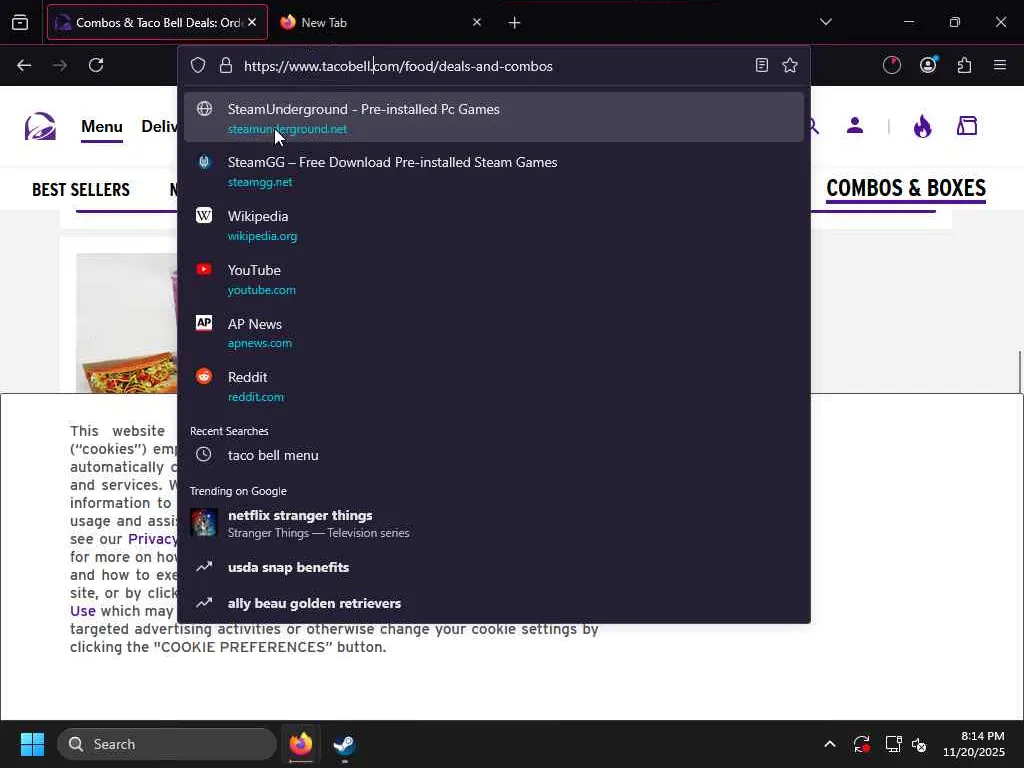Open the Taco Bell shopping bag icon

point(967,125)
